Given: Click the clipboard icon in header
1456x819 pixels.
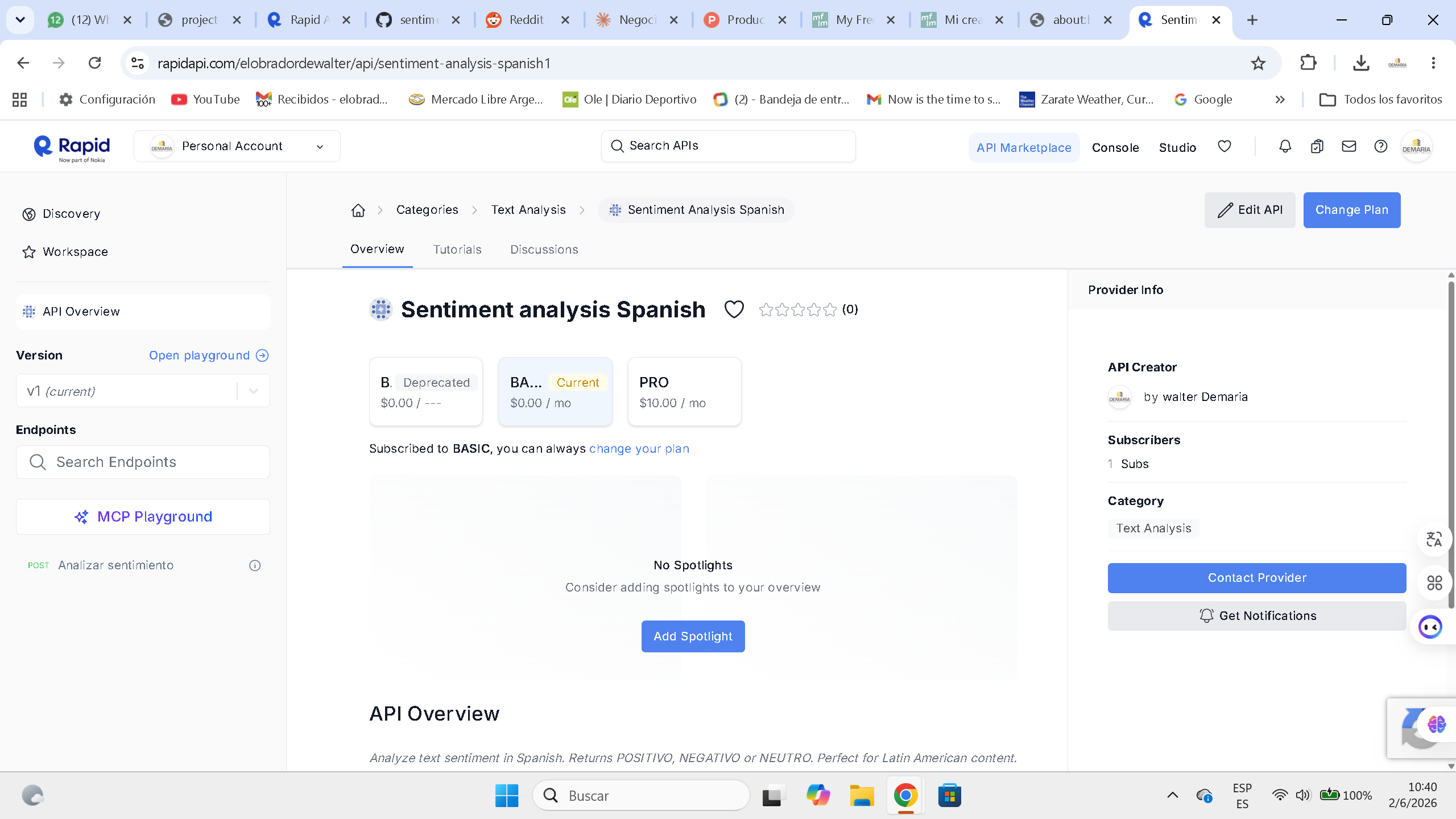Looking at the screenshot, I should point(1317,147).
